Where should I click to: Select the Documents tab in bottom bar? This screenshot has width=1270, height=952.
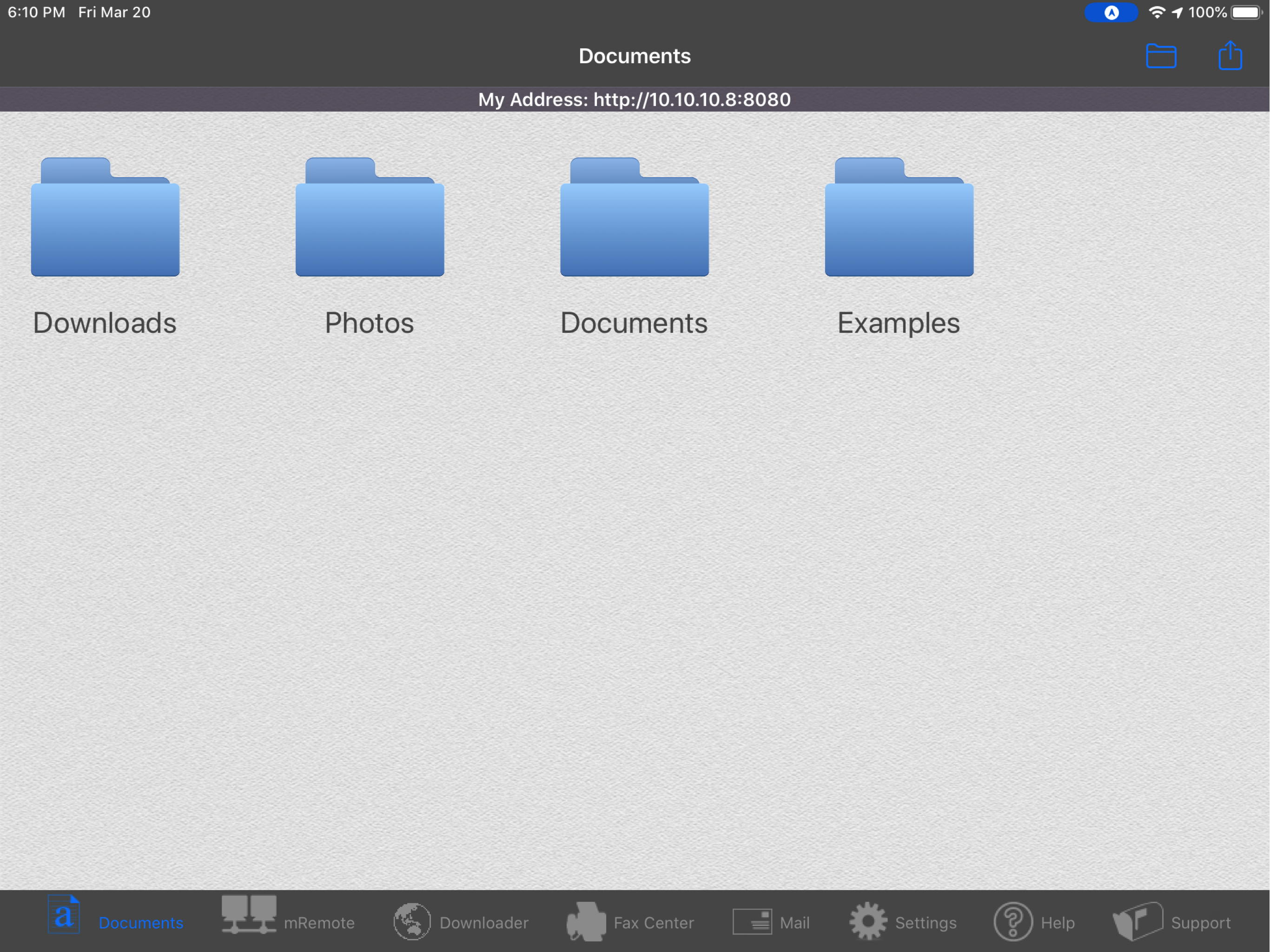click(x=115, y=918)
